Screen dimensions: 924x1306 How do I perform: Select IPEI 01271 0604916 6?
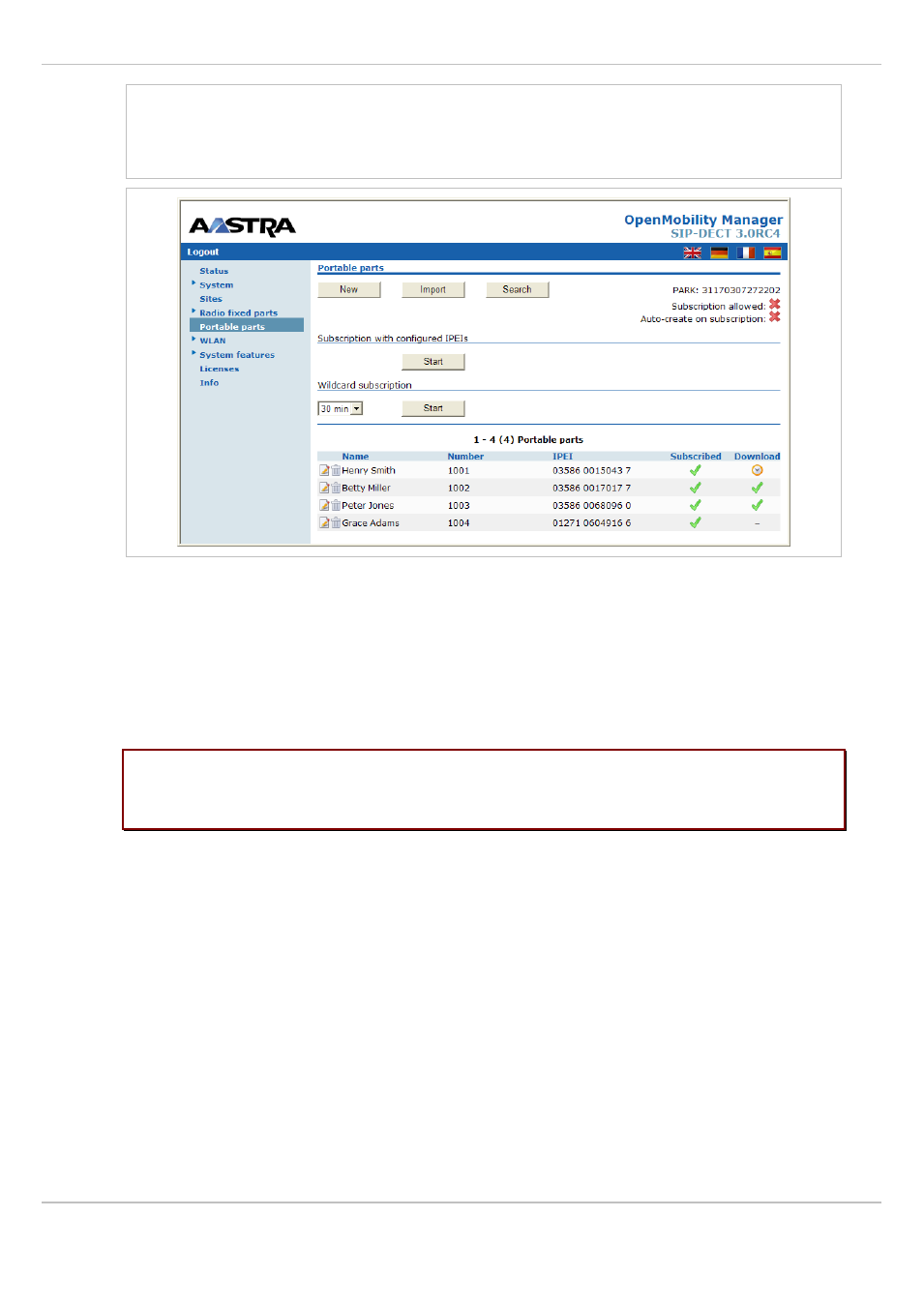pos(592,523)
